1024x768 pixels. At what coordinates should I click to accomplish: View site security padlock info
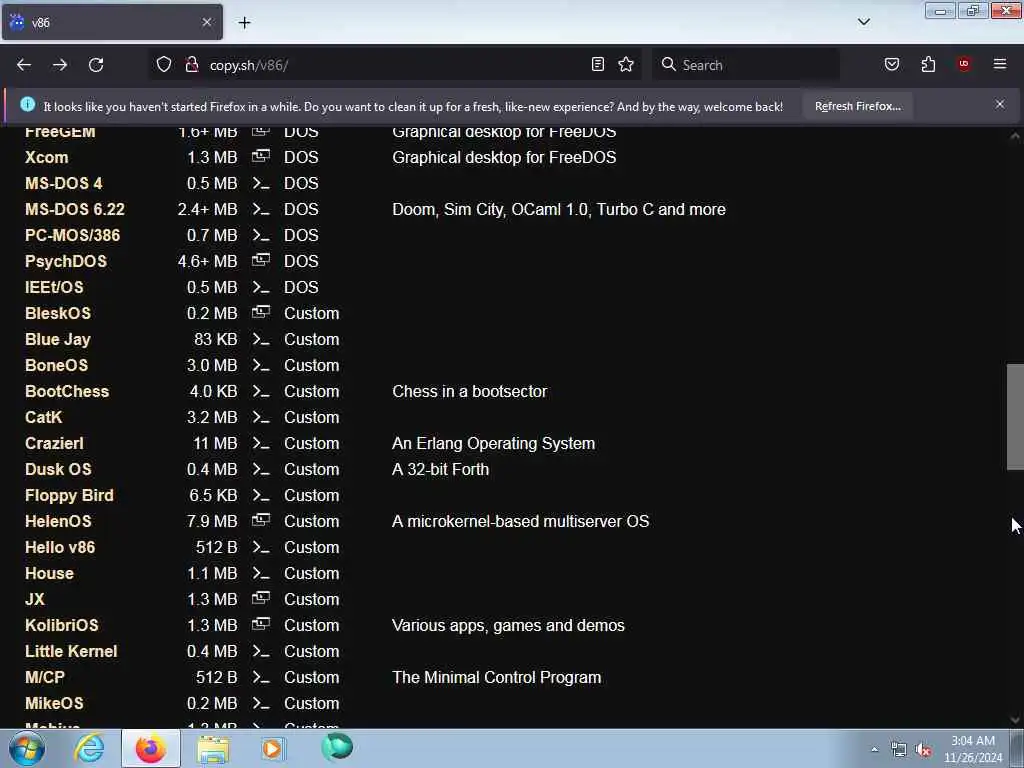click(x=192, y=64)
